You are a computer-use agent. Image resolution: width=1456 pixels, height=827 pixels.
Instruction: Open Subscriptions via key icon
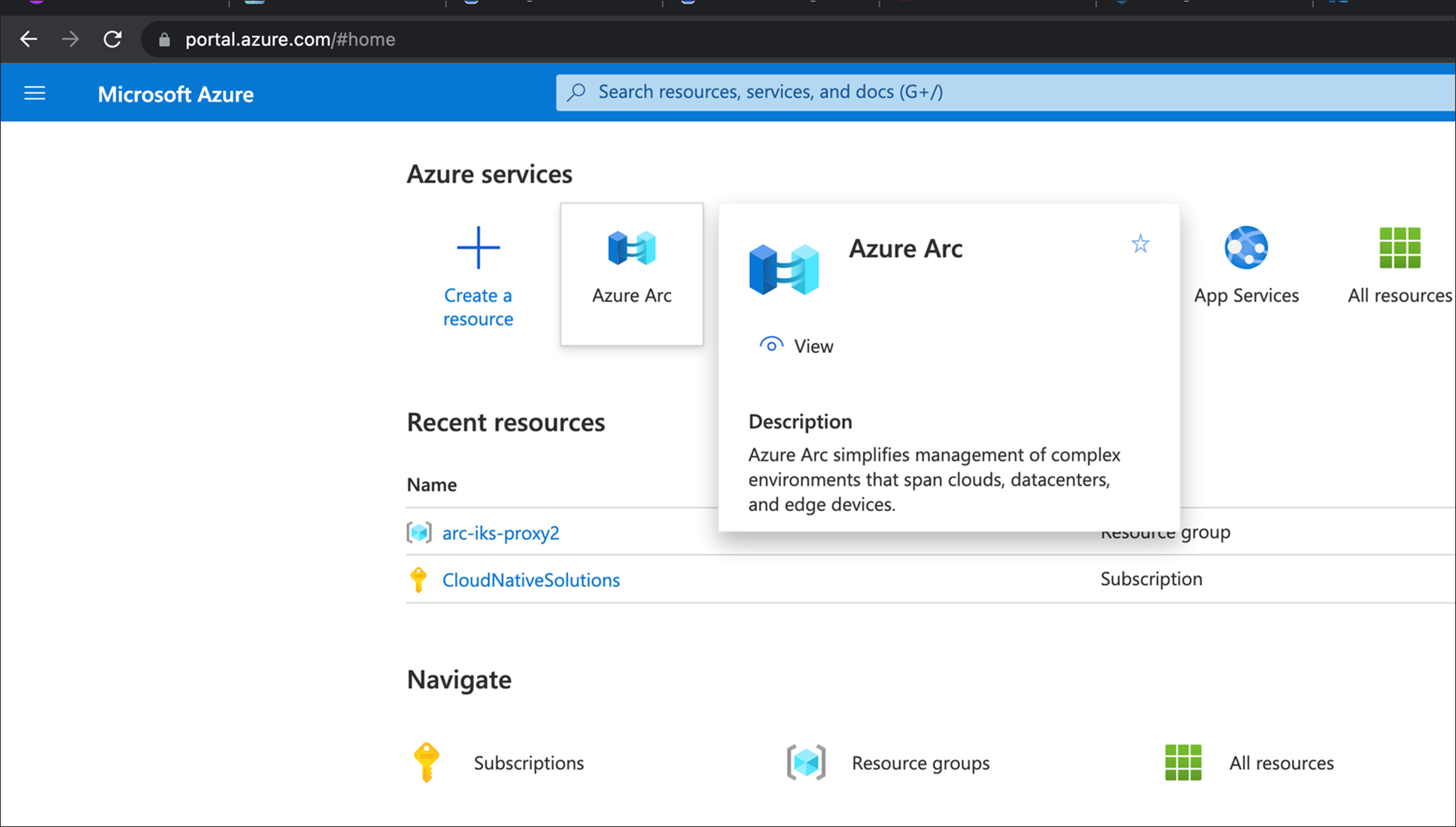click(x=426, y=762)
